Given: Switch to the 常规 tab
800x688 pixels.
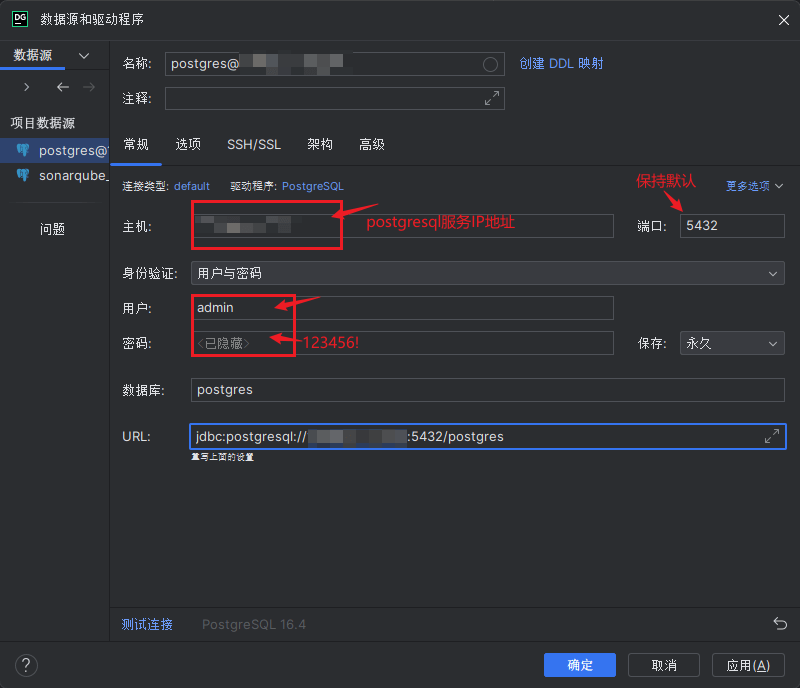Looking at the screenshot, I should pos(136,144).
